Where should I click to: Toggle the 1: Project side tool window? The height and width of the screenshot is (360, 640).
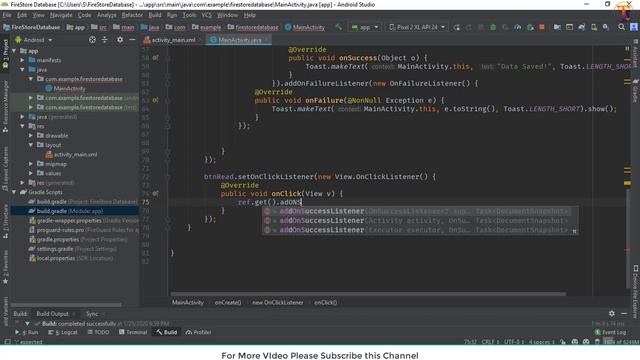[x=5, y=55]
